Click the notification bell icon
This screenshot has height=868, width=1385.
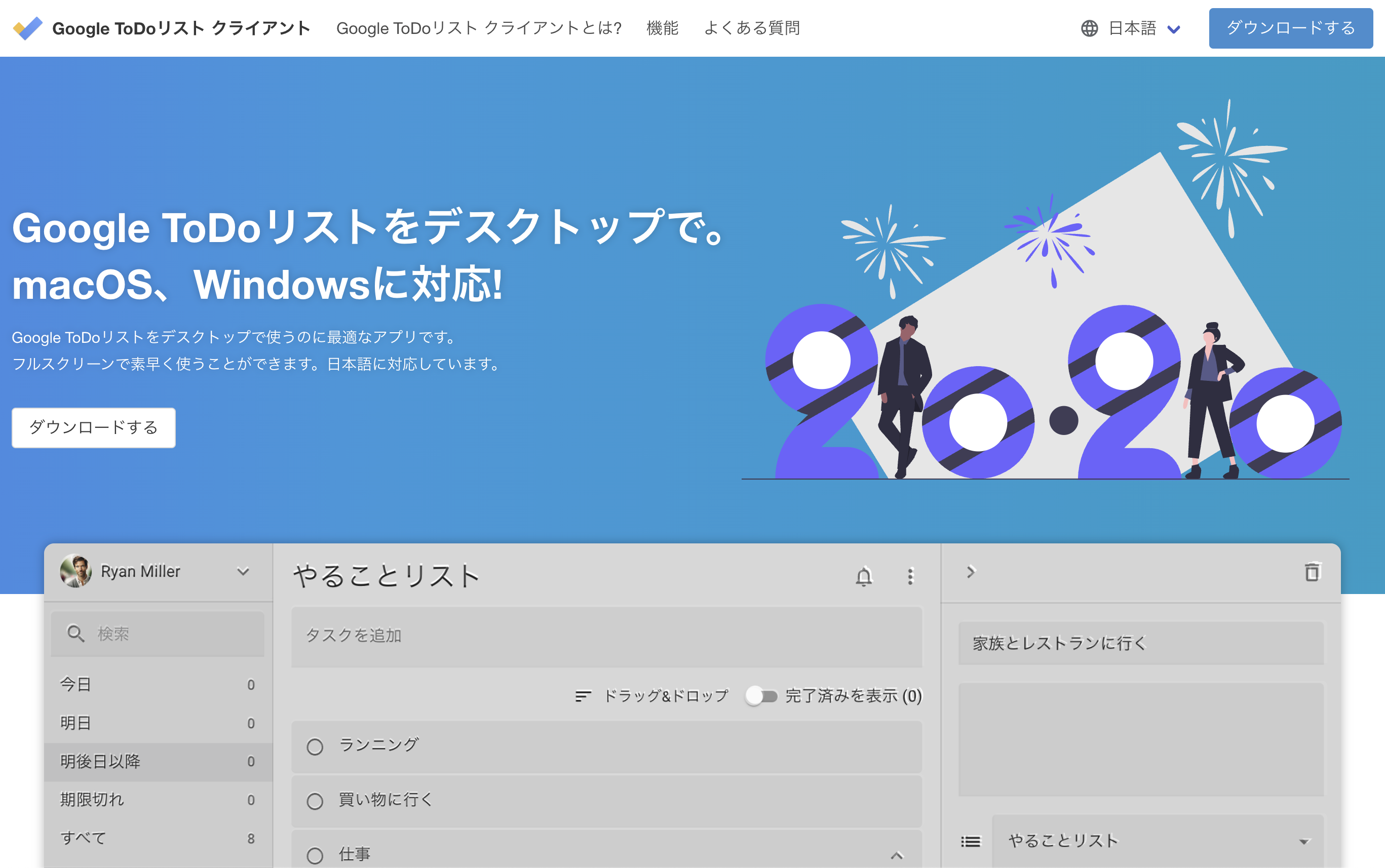click(x=864, y=576)
